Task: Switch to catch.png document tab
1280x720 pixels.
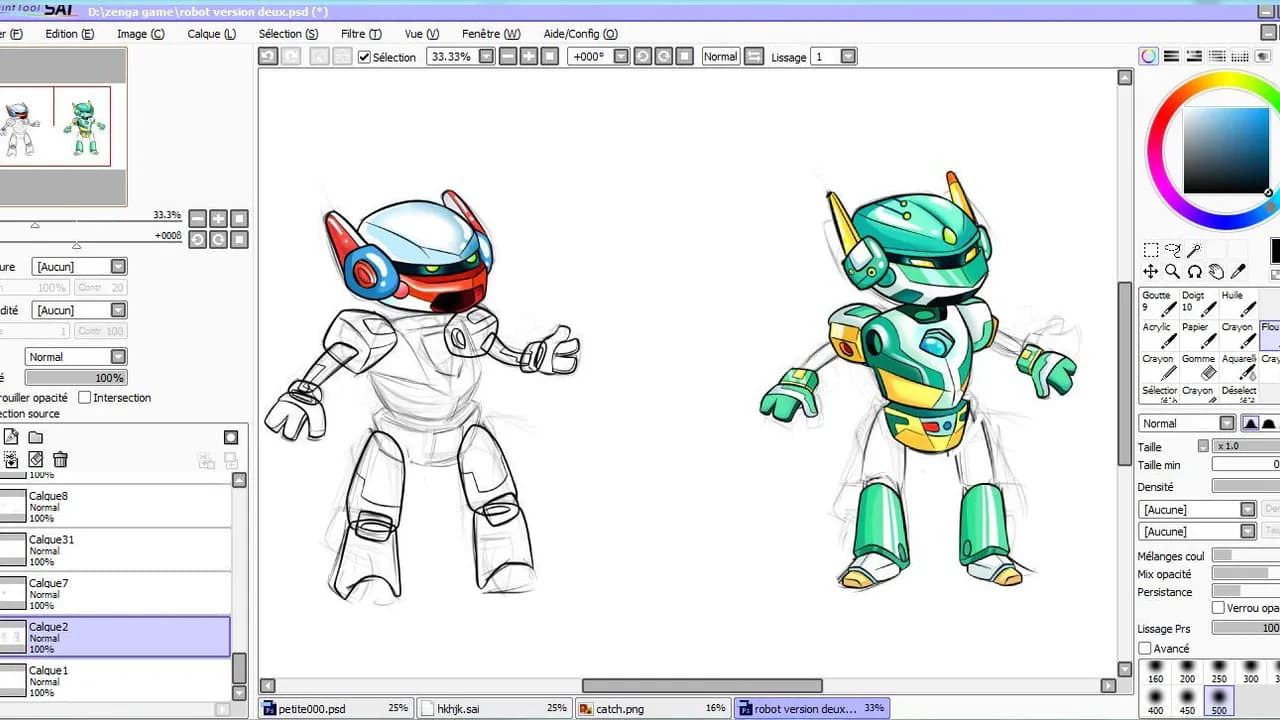Action: (653, 708)
